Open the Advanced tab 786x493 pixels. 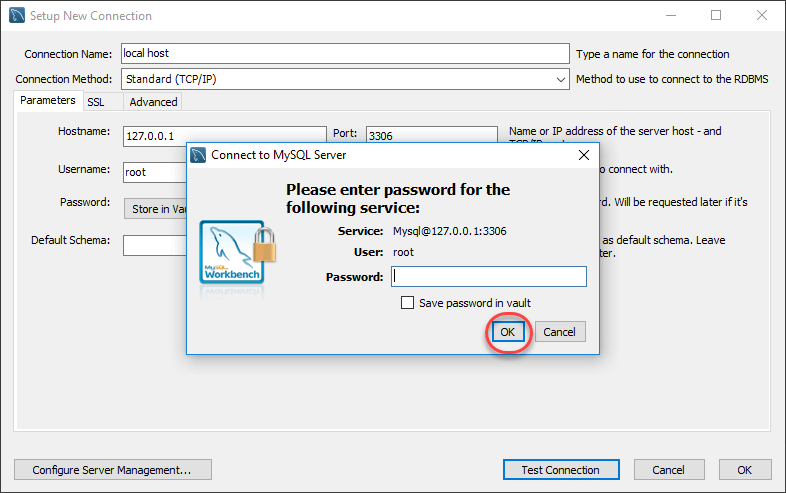(x=153, y=102)
